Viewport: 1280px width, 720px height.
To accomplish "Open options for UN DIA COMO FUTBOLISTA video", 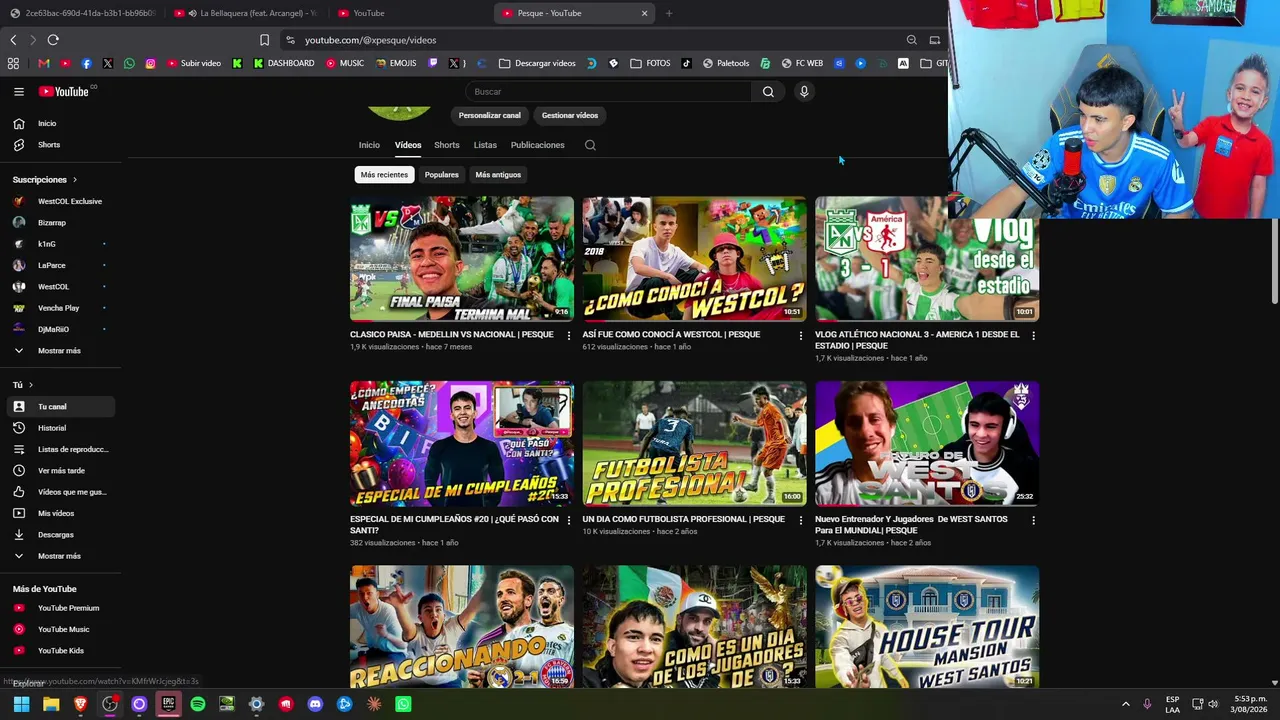I will click(800, 520).
